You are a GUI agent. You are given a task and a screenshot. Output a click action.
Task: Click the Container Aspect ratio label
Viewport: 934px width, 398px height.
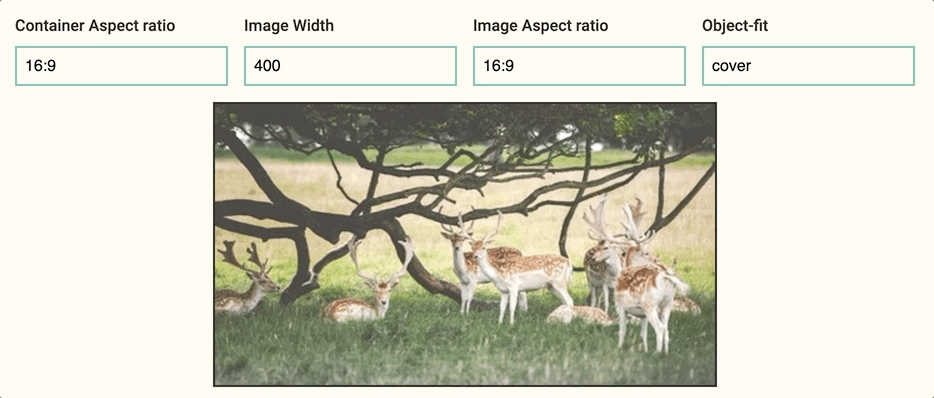tap(95, 26)
